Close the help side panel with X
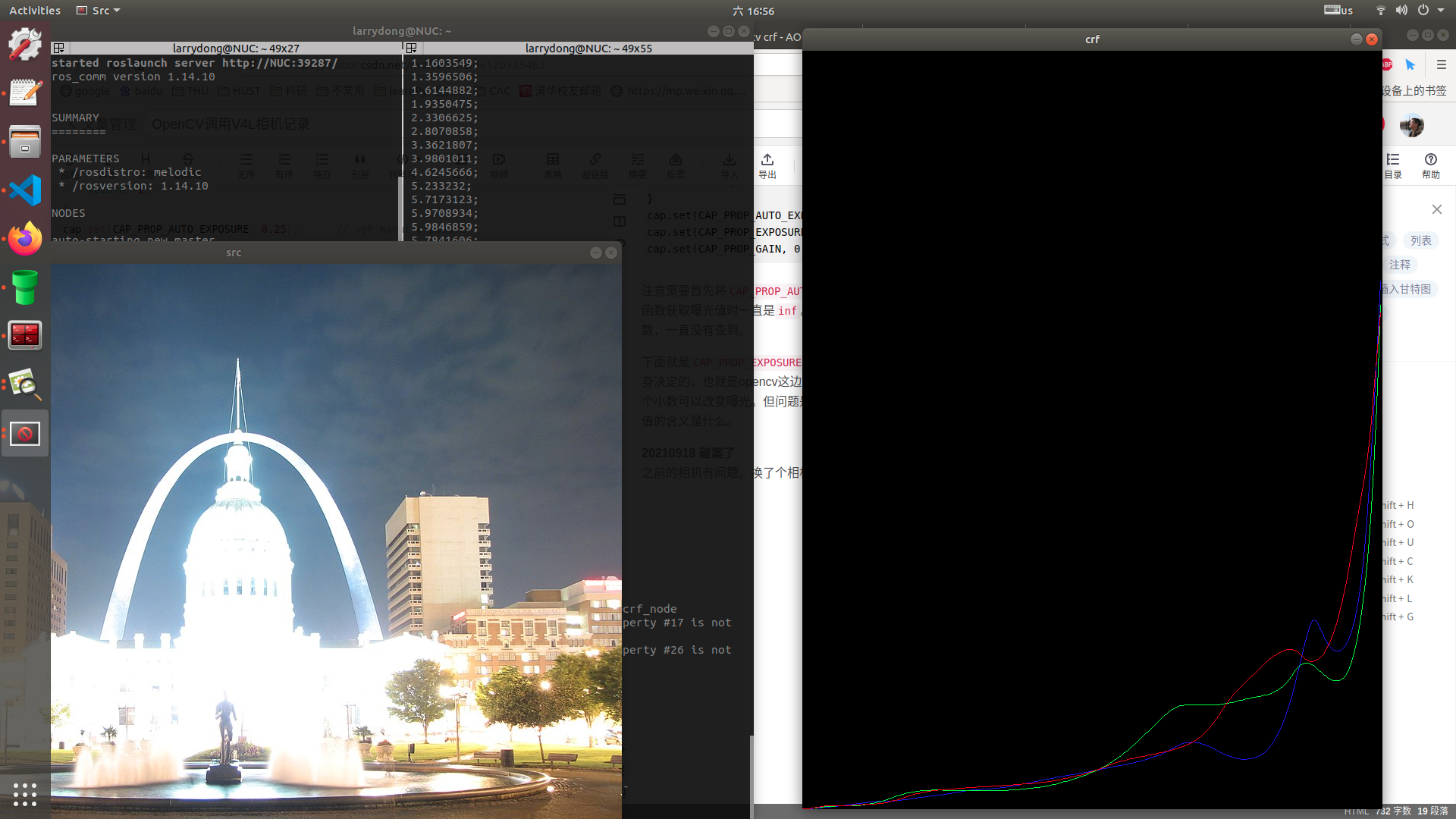Viewport: 1456px width, 819px height. 1437,209
